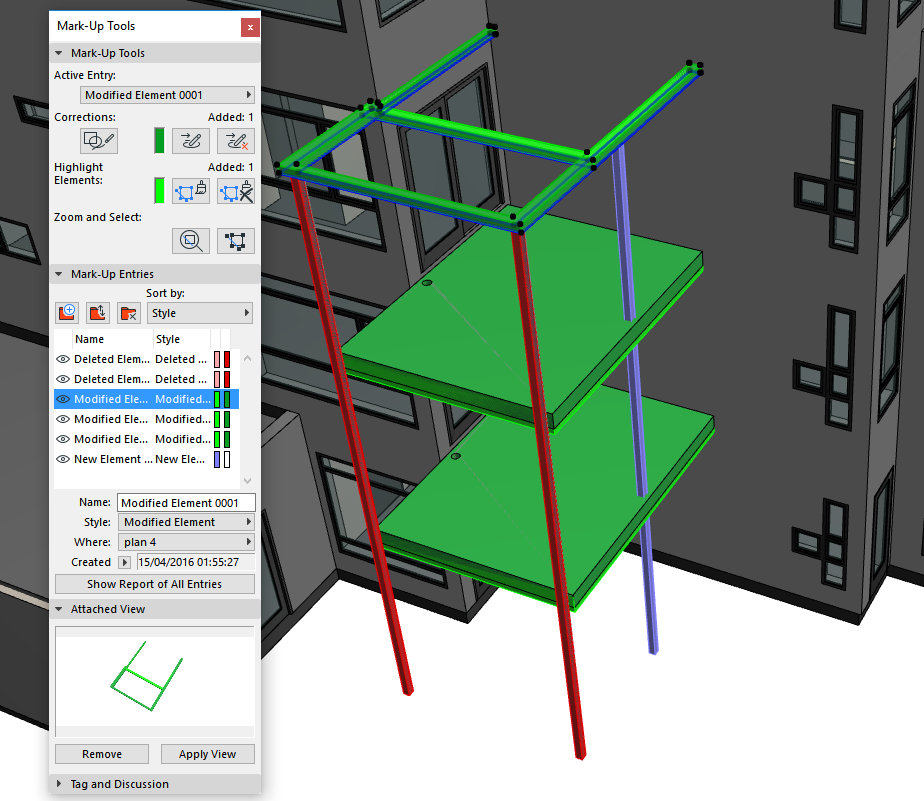This screenshot has width=924, height=801.
Task: Collapse the Attached View section
Action: tap(59, 609)
